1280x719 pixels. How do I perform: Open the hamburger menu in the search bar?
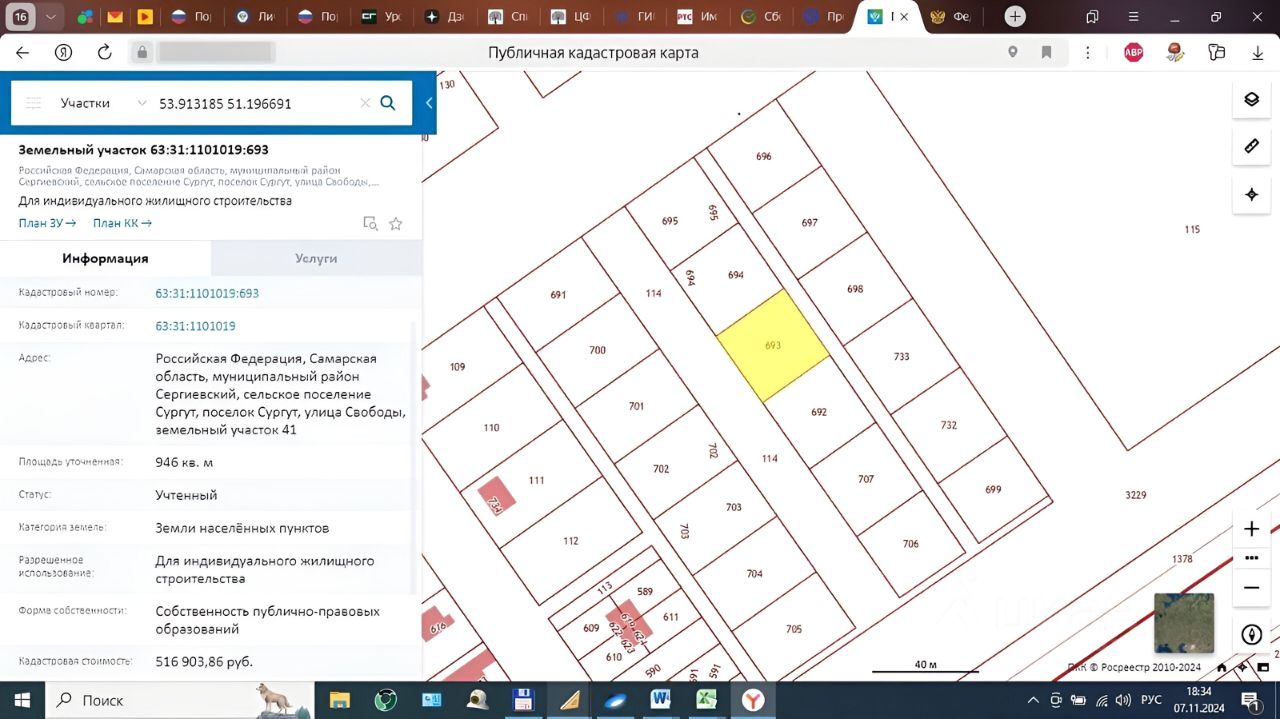coord(33,103)
